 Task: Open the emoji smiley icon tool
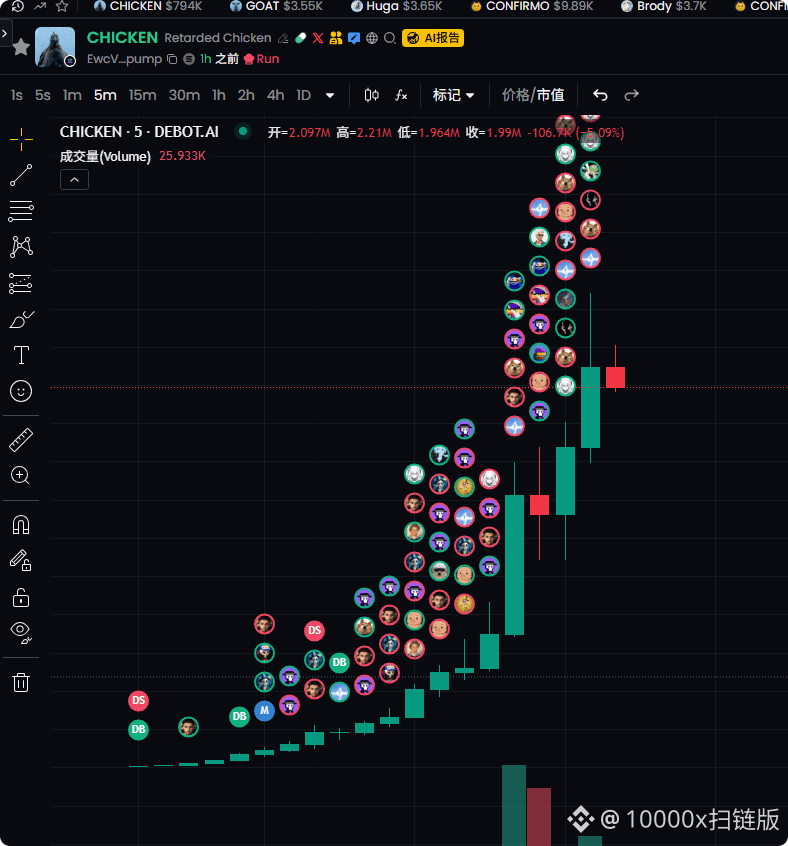point(21,391)
